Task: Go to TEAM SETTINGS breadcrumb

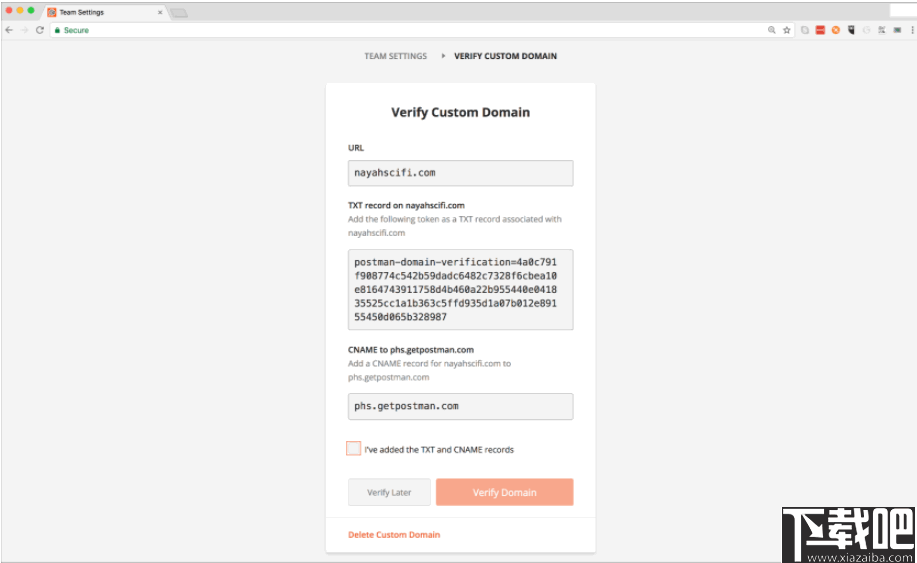Action: [395, 56]
